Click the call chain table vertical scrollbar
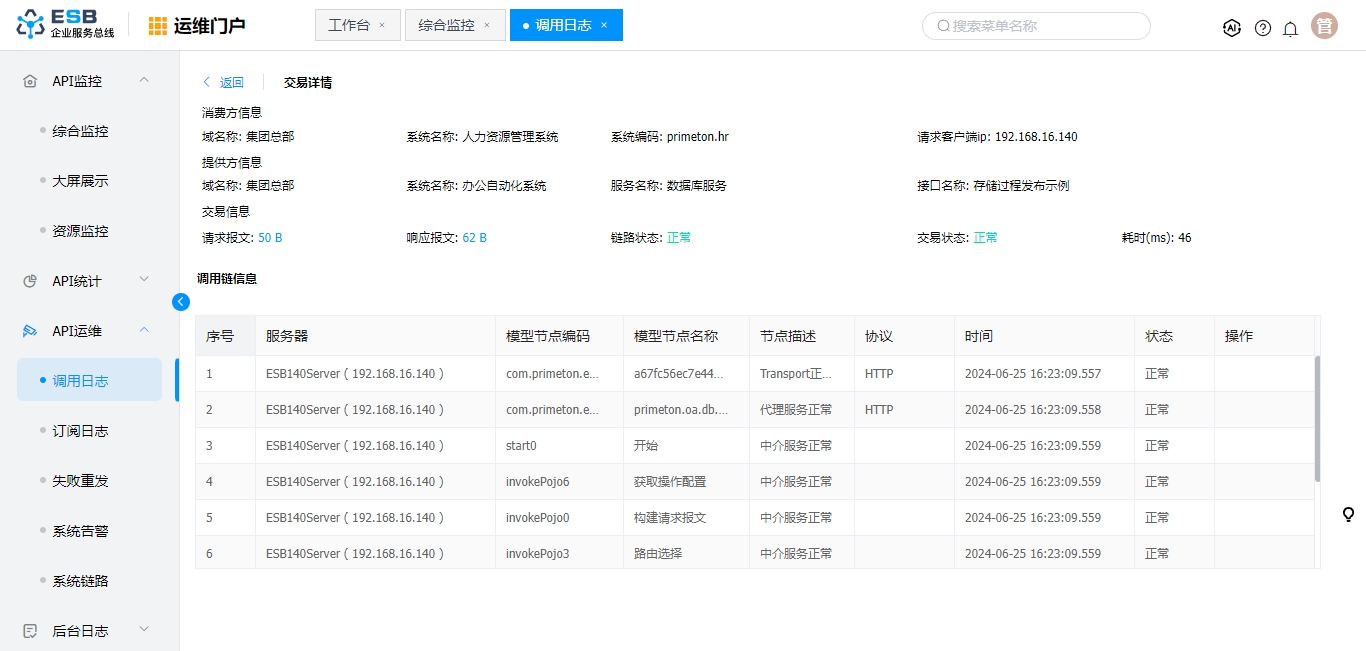Image resolution: width=1366 pixels, height=651 pixels. coord(1316,418)
